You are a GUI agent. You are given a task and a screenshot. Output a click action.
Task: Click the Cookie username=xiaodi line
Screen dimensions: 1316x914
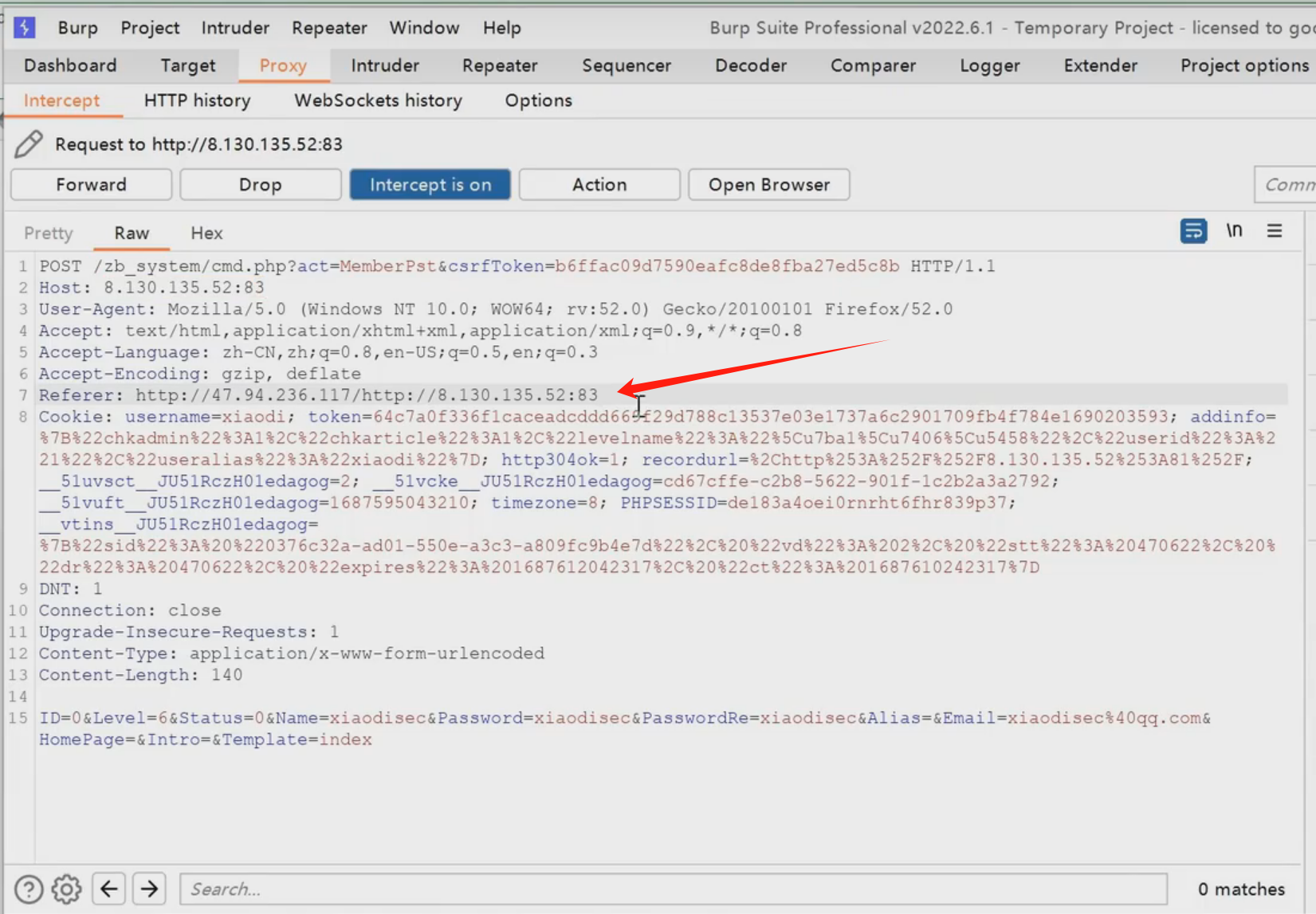click(x=658, y=417)
